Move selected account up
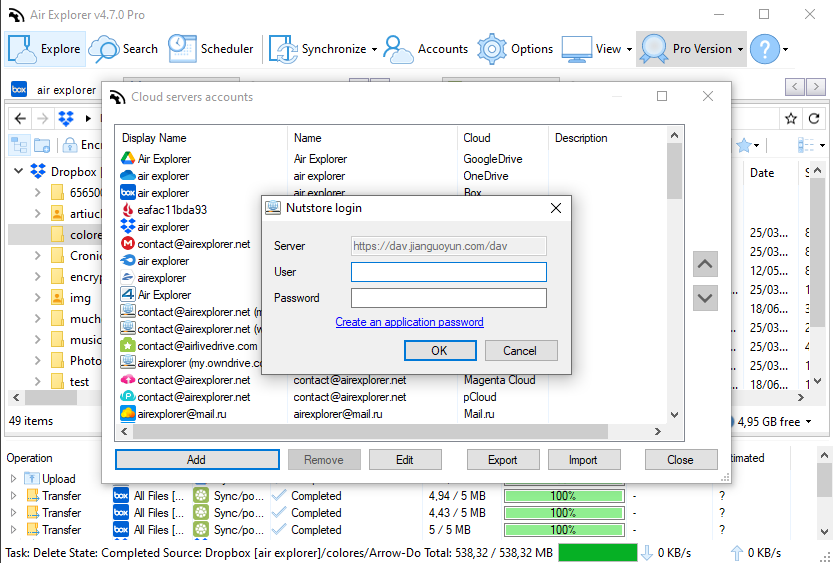833x563 pixels. tap(705, 264)
